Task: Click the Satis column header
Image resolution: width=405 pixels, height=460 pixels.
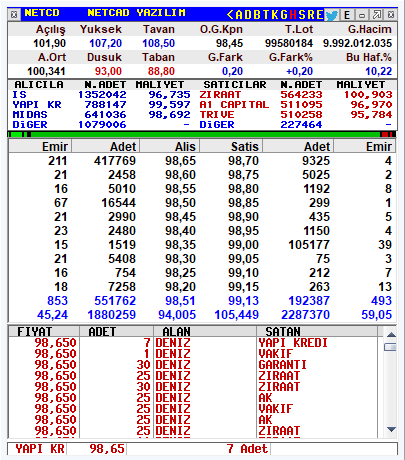Action: pyautogui.click(x=231, y=147)
